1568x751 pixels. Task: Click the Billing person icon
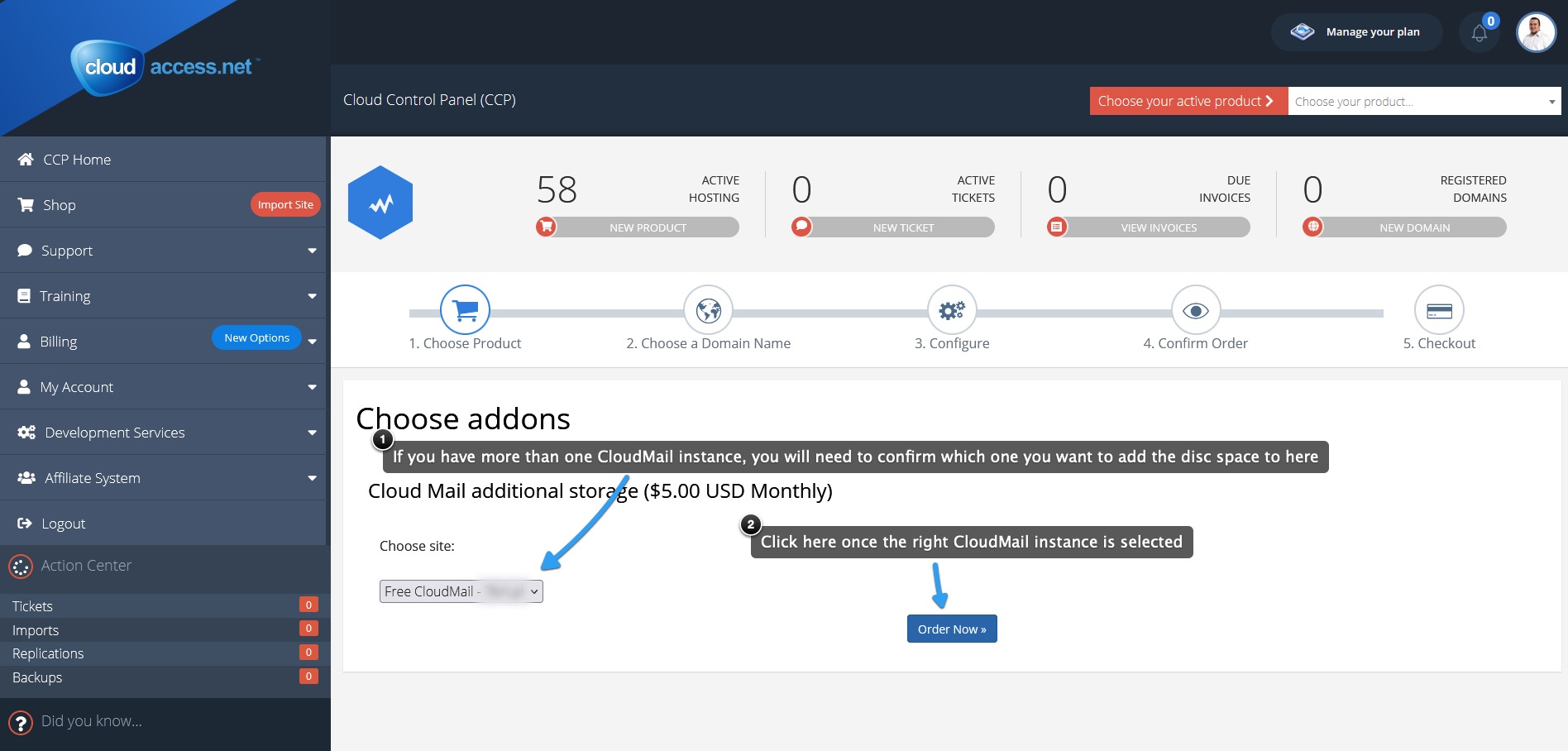click(x=24, y=341)
